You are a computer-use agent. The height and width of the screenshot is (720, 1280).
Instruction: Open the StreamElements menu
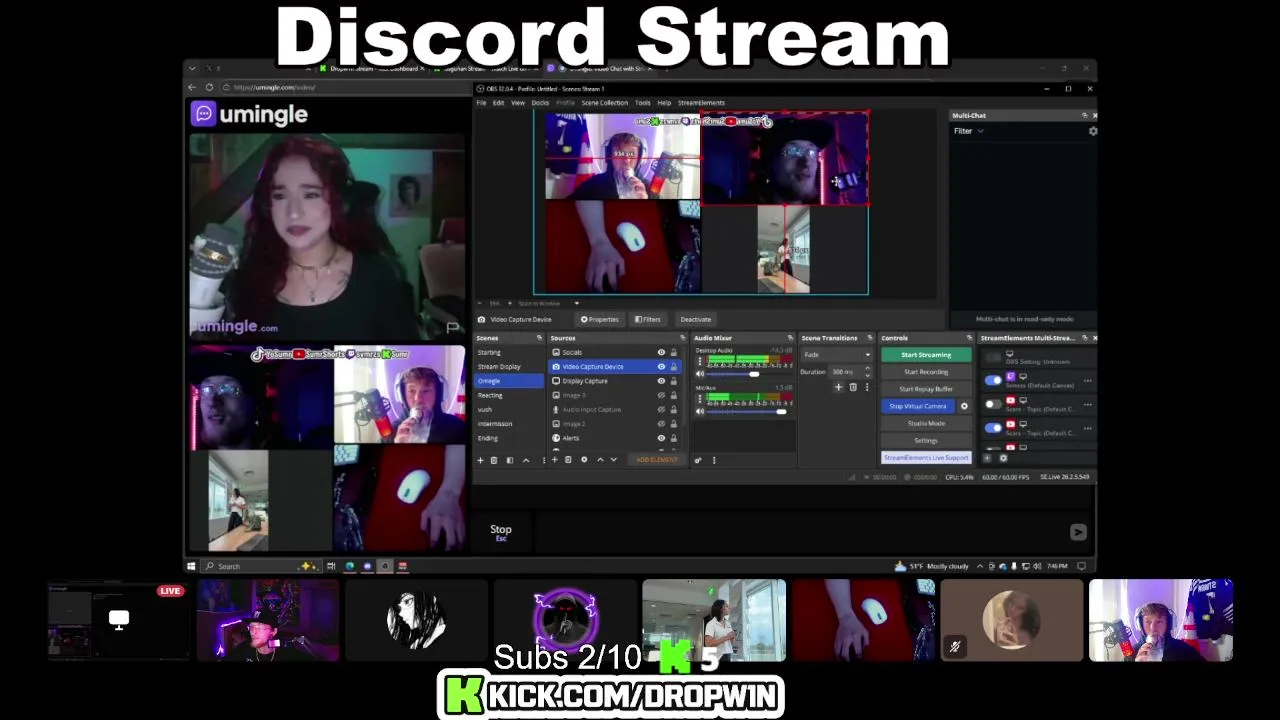[701, 102]
